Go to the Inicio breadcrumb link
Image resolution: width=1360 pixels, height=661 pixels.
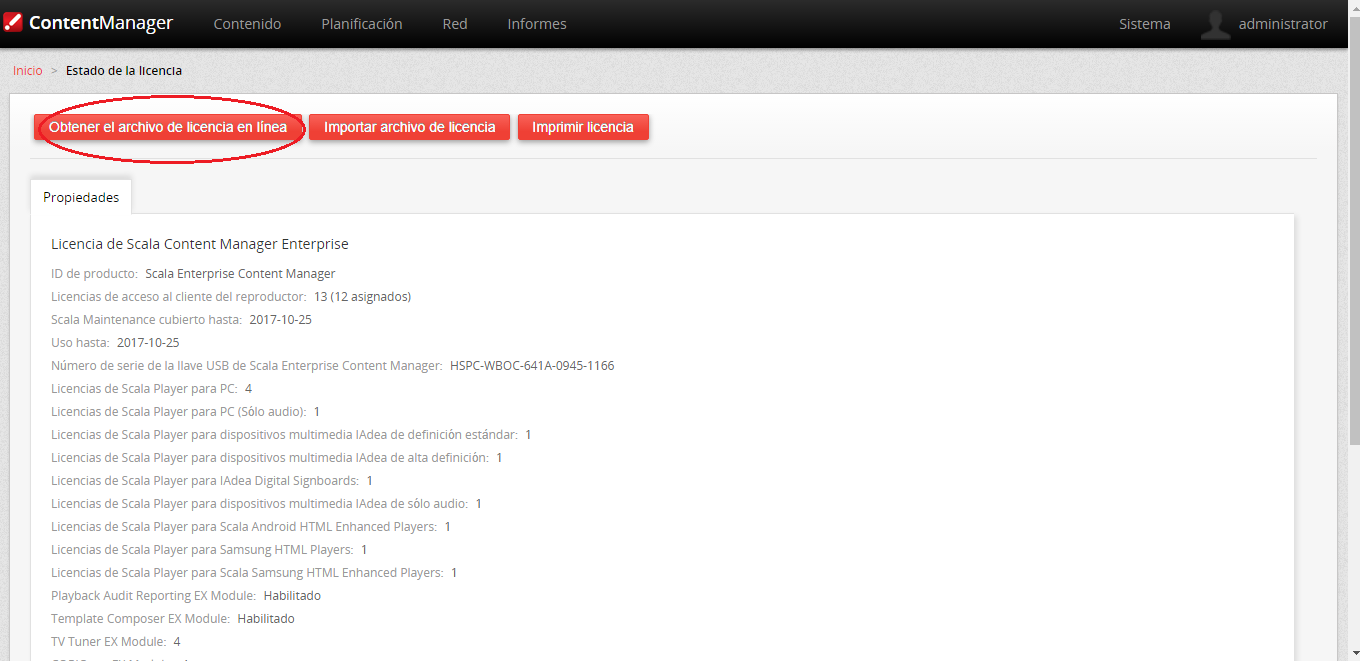pyautogui.click(x=27, y=71)
